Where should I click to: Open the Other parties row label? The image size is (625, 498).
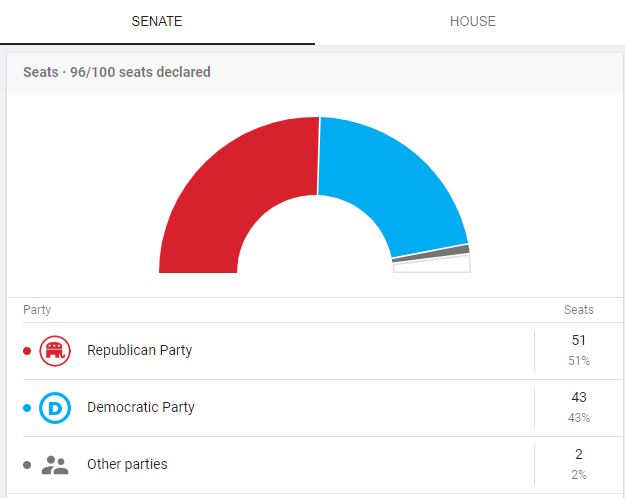(x=127, y=464)
